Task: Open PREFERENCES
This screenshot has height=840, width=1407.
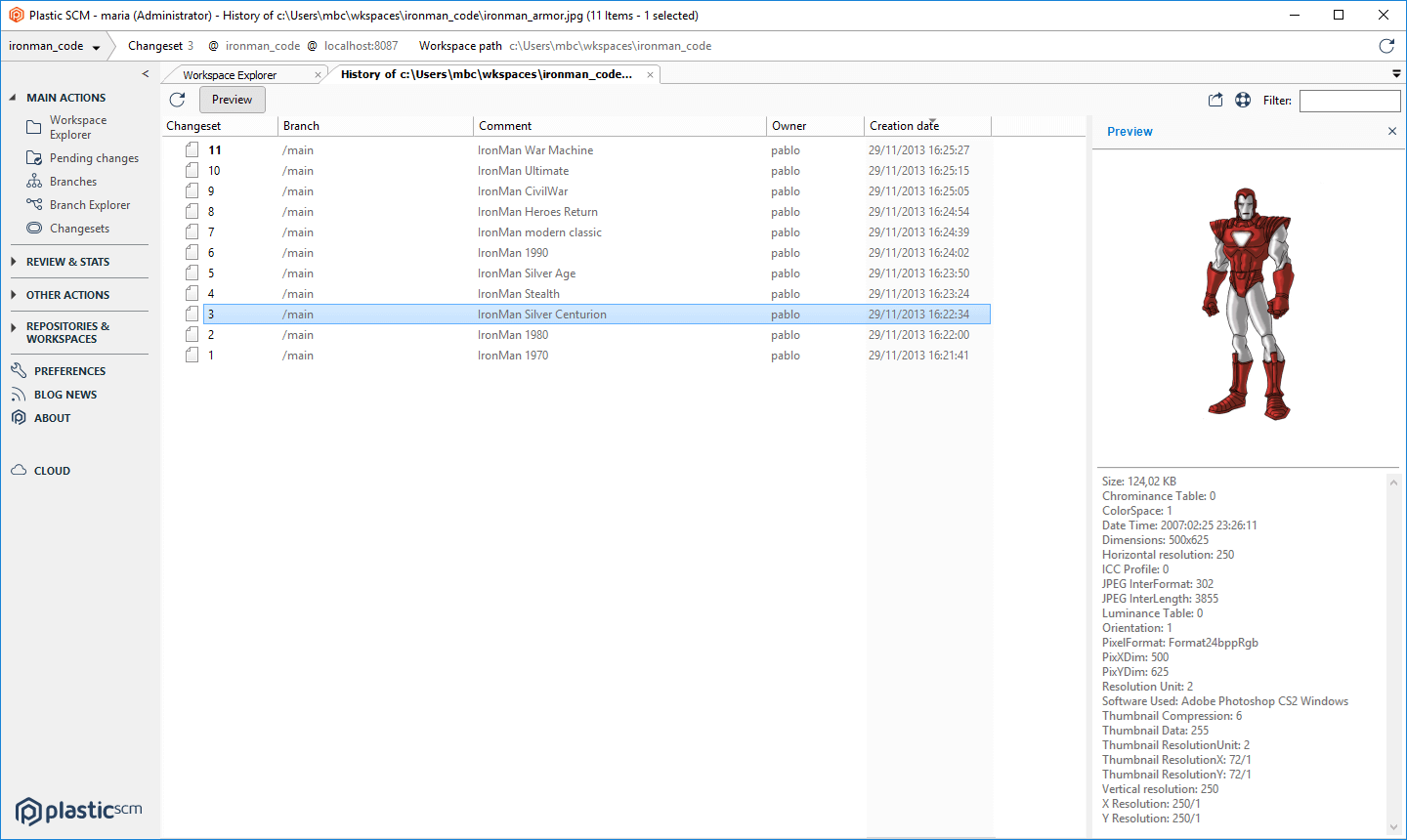Action: 69,371
